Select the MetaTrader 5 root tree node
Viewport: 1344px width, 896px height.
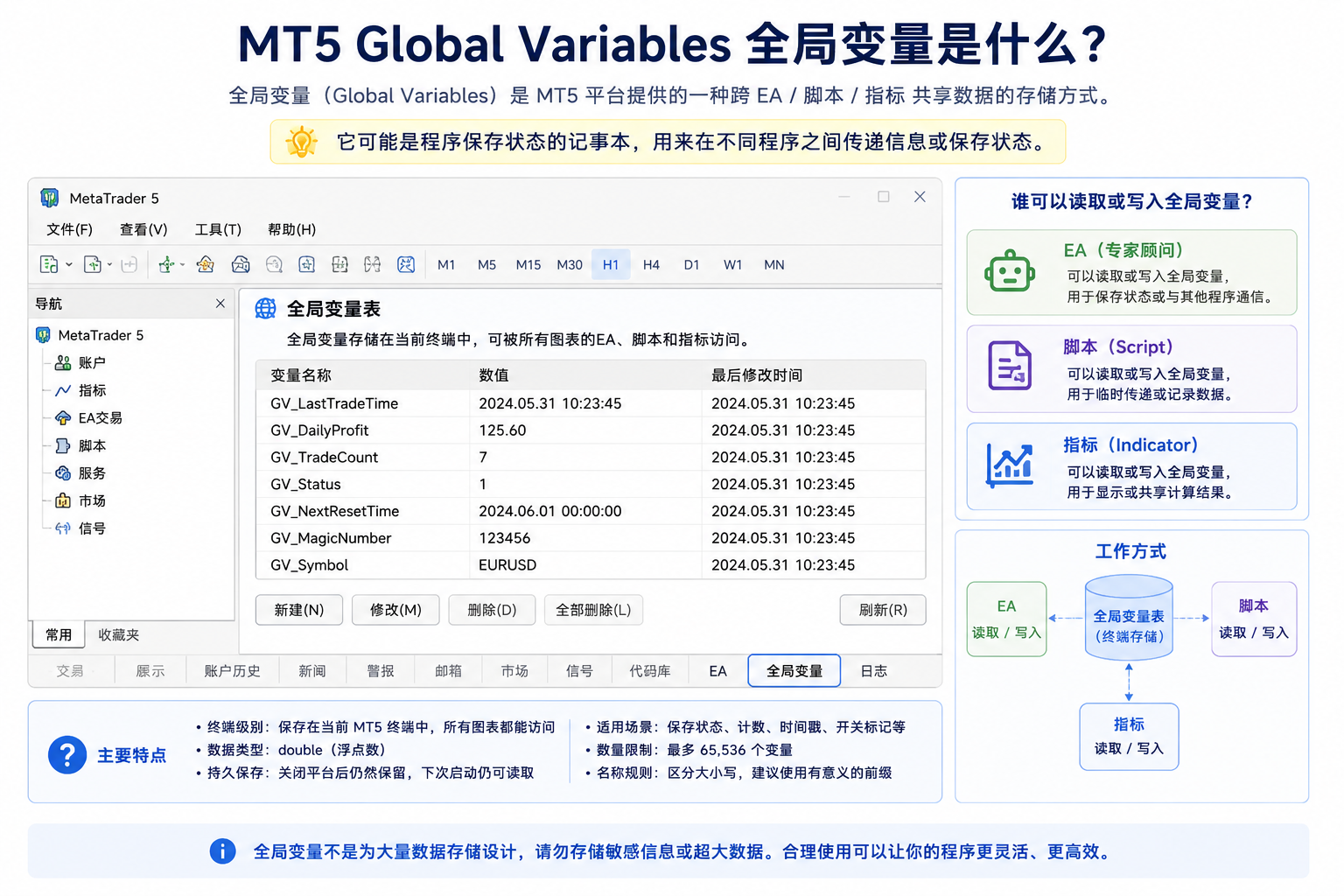click(x=89, y=335)
